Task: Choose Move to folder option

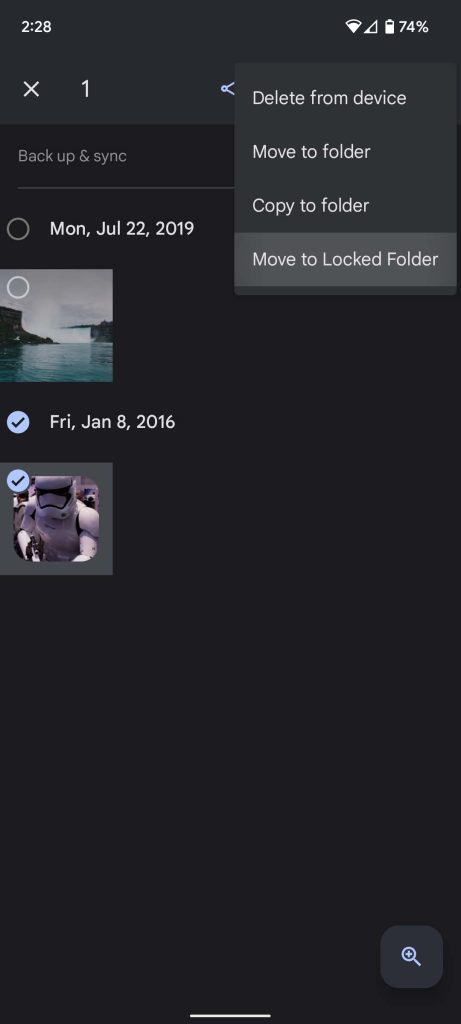Action: (345, 152)
